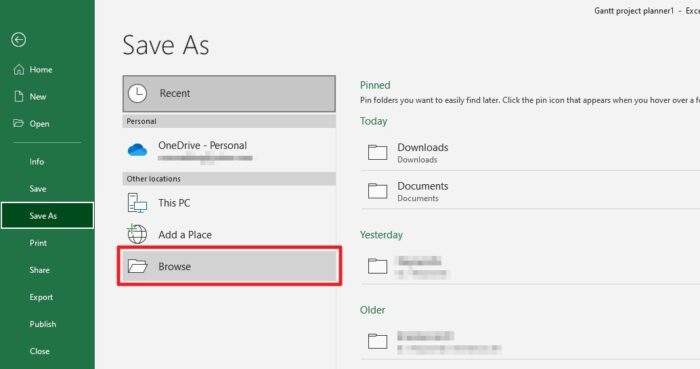Open the Export page
The height and width of the screenshot is (369, 700).
(x=47, y=297)
